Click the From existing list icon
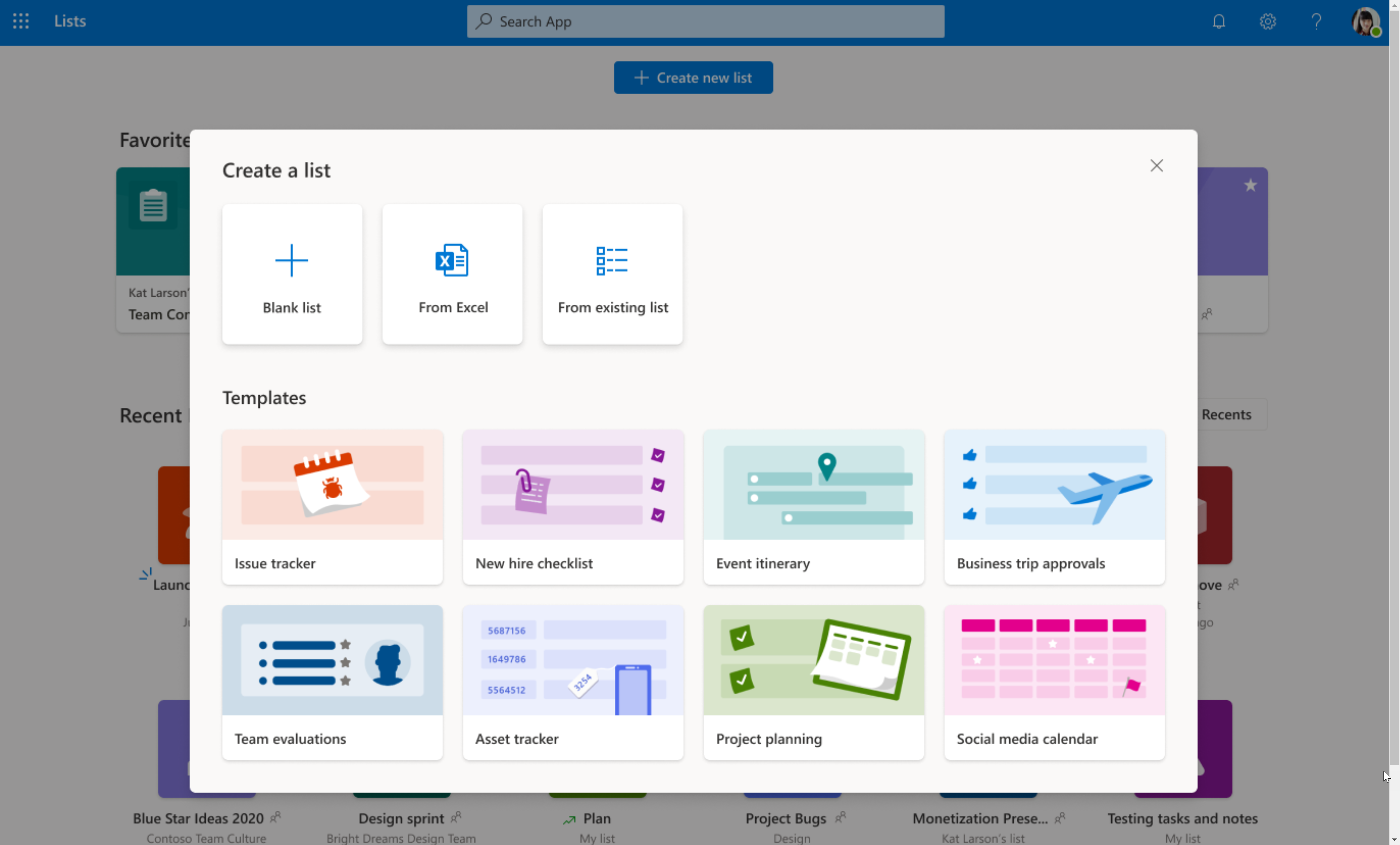 coord(612,262)
